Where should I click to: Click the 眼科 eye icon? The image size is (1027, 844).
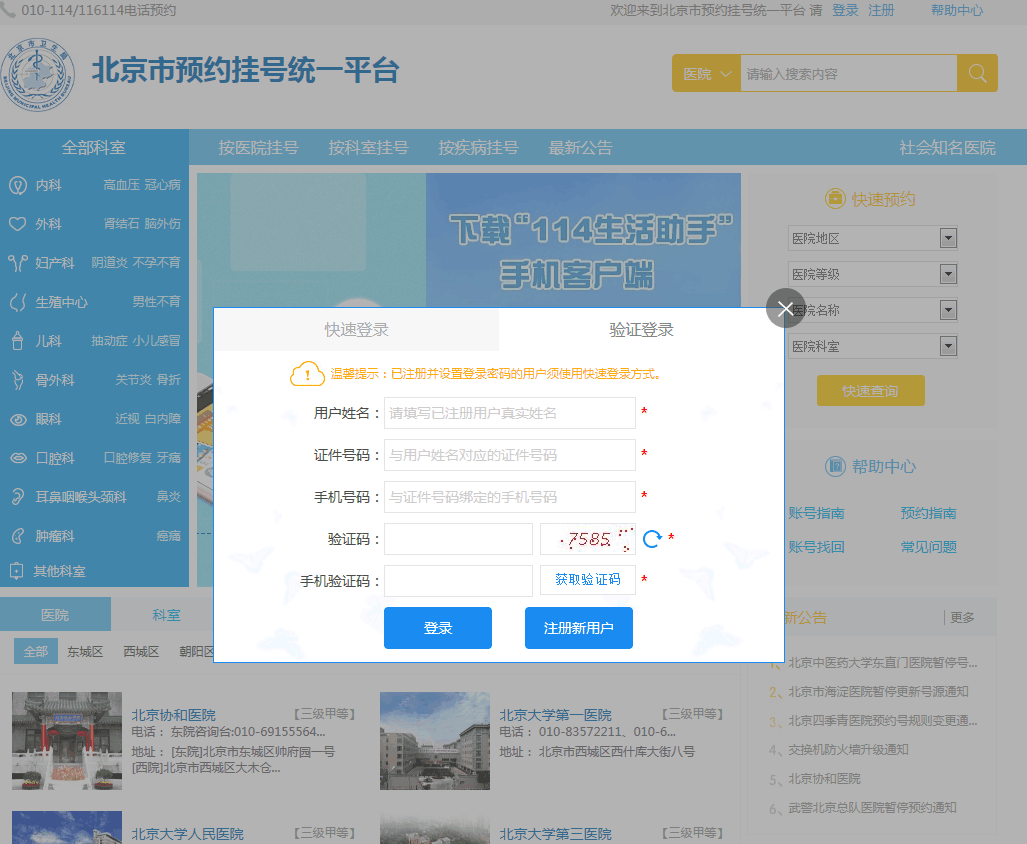pos(18,419)
